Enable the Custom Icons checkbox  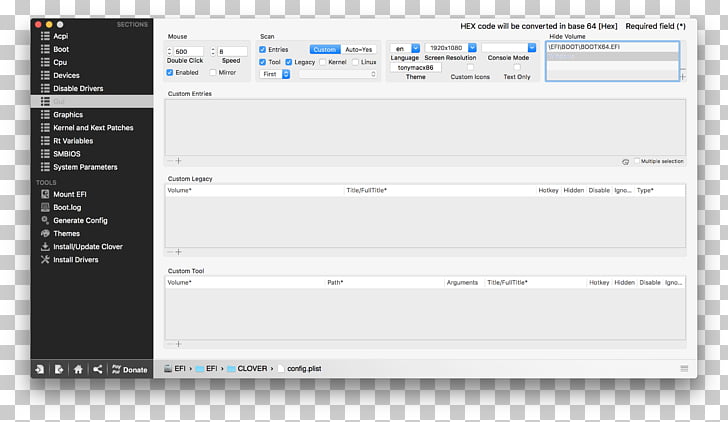pos(470,67)
